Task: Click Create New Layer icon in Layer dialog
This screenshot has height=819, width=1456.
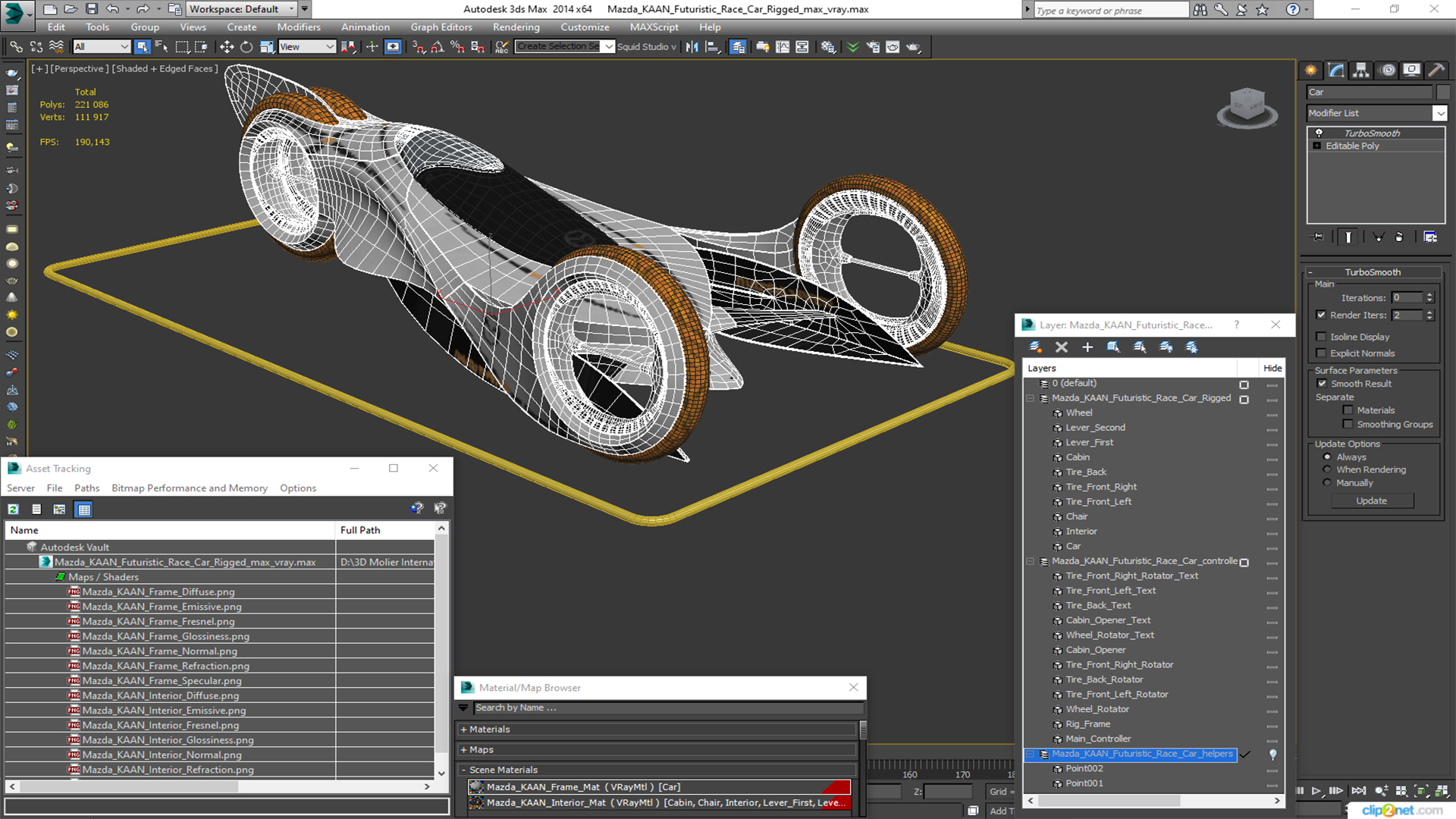Action: tap(1035, 347)
